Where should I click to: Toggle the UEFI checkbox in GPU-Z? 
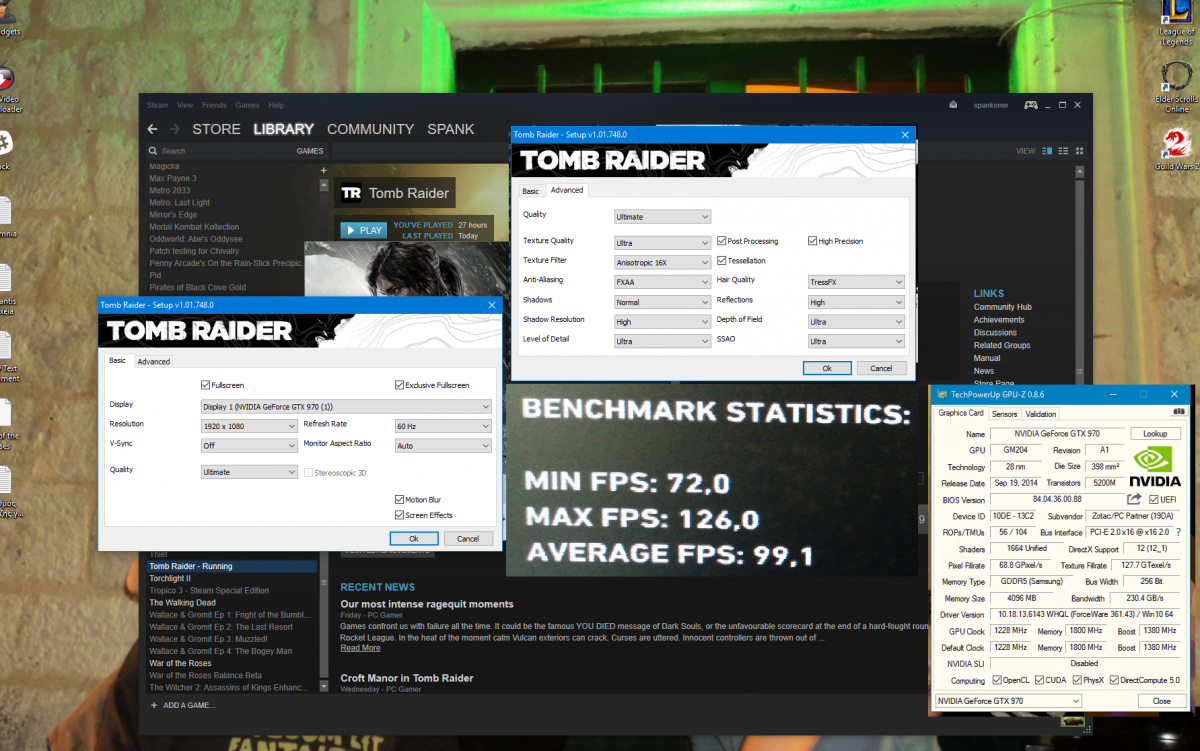pyautogui.click(x=1155, y=499)
